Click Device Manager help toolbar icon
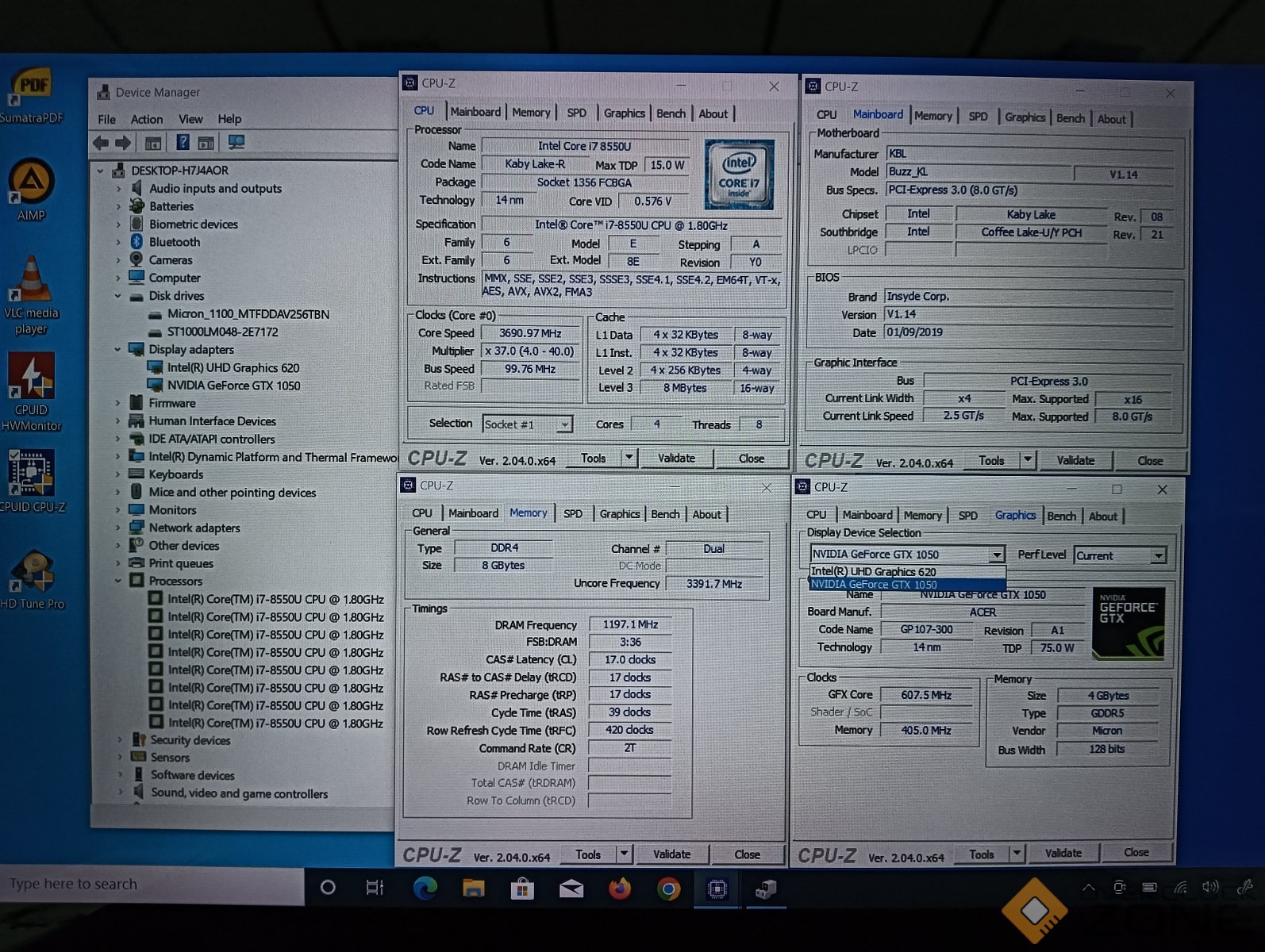Screen dimensions: 1265x952 point(183,143)
